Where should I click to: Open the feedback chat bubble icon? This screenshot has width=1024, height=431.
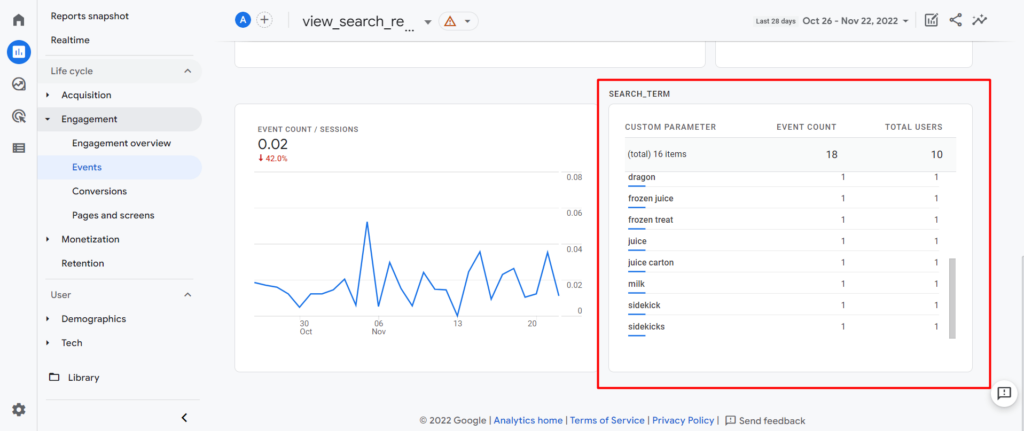(1004, 392)
